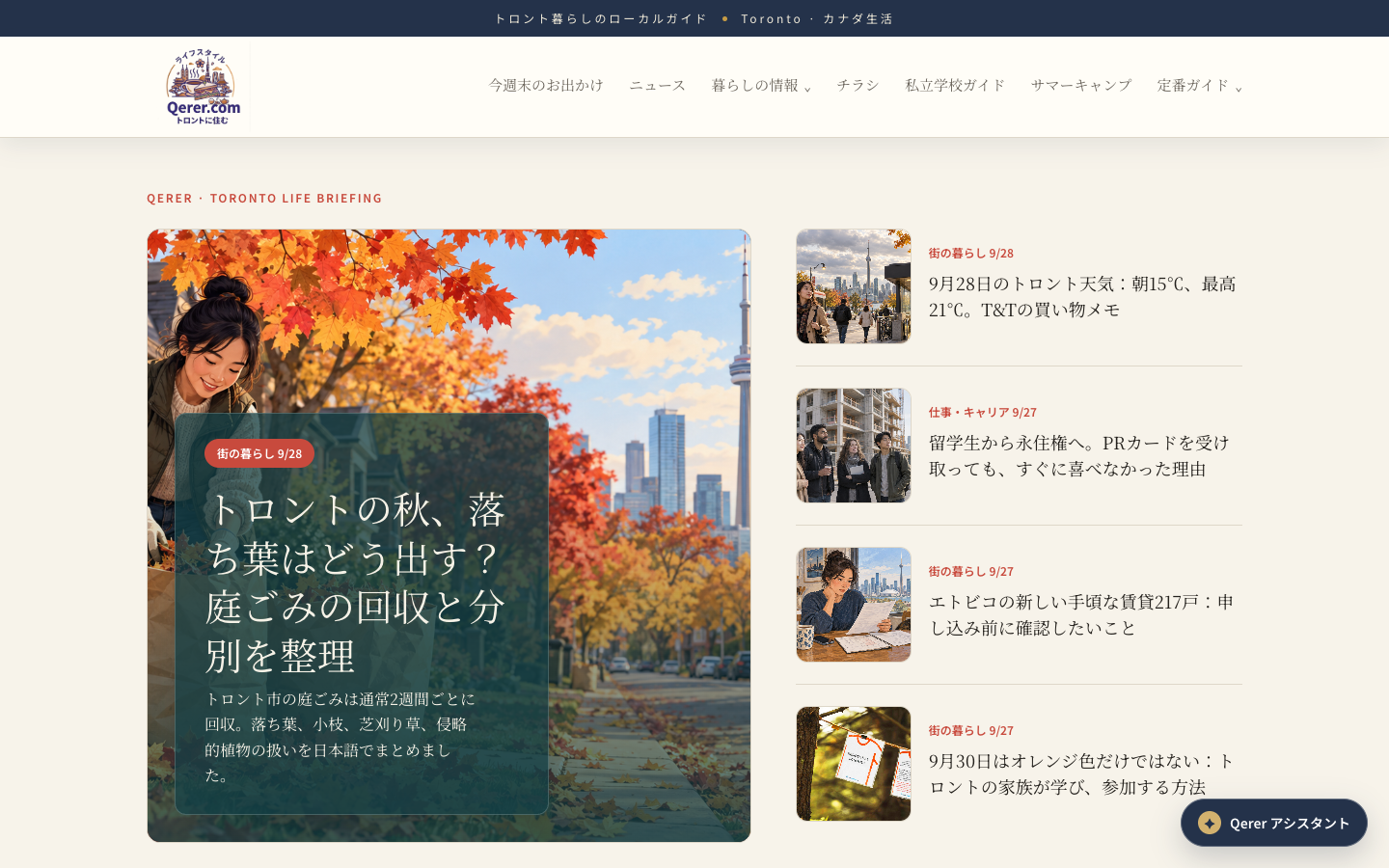Open the article 9月30日はオレンジ色だけではない
1389x868 pixels.
(x=1080, y=774)
